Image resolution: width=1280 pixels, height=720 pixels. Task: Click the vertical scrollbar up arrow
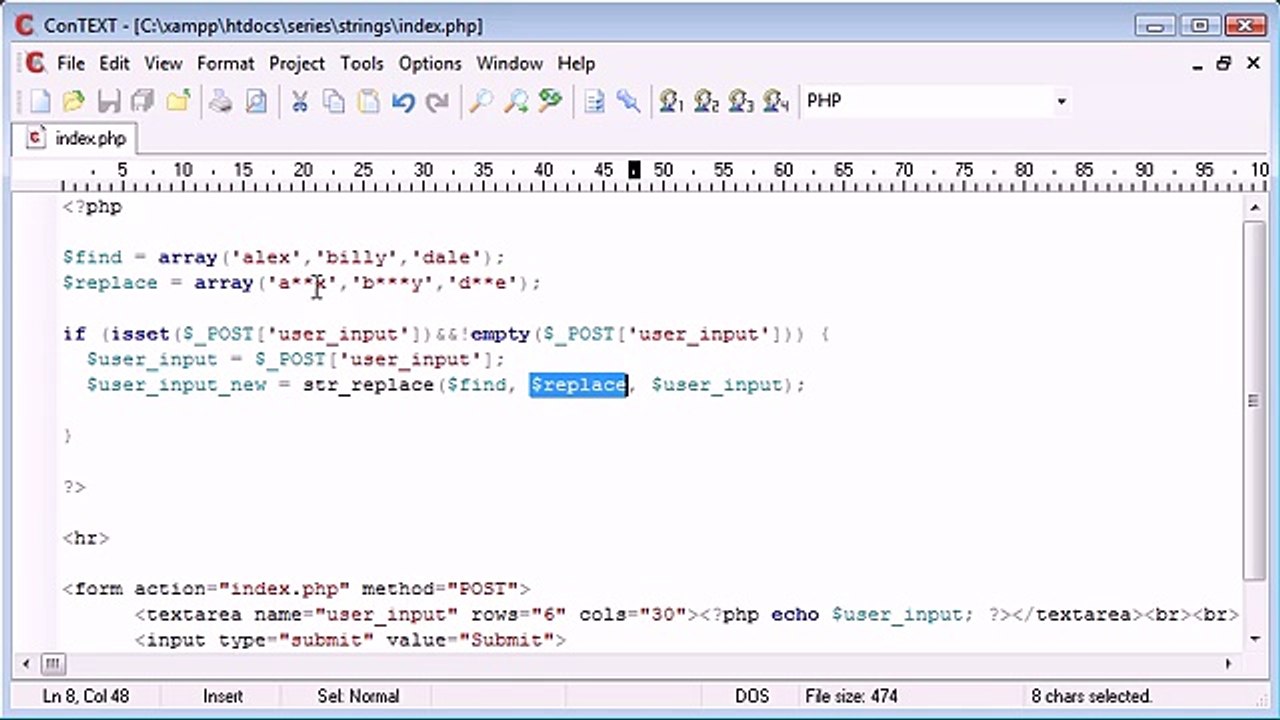coord(1254,206)
